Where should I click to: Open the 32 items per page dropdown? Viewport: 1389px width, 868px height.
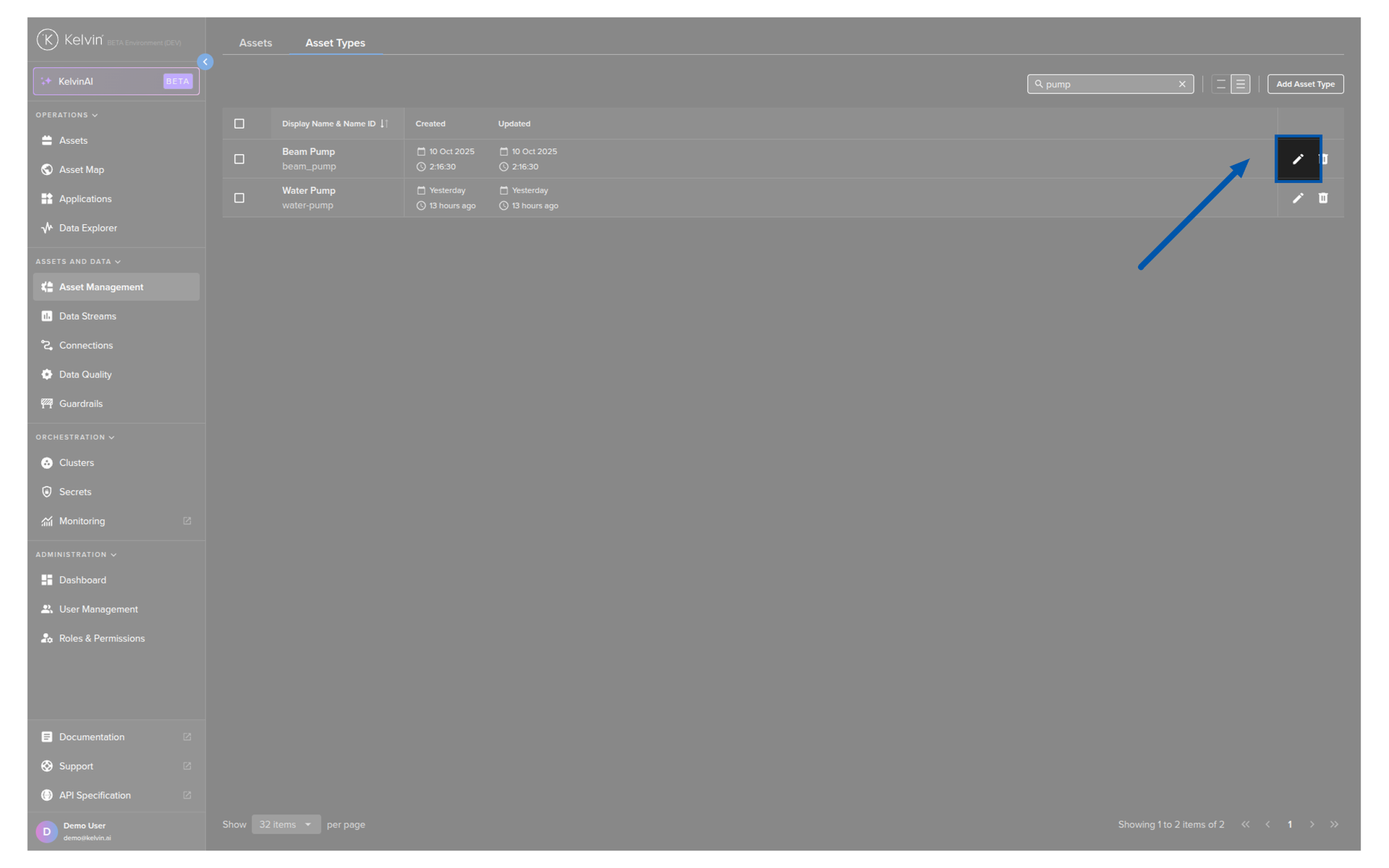coord(286,825)
